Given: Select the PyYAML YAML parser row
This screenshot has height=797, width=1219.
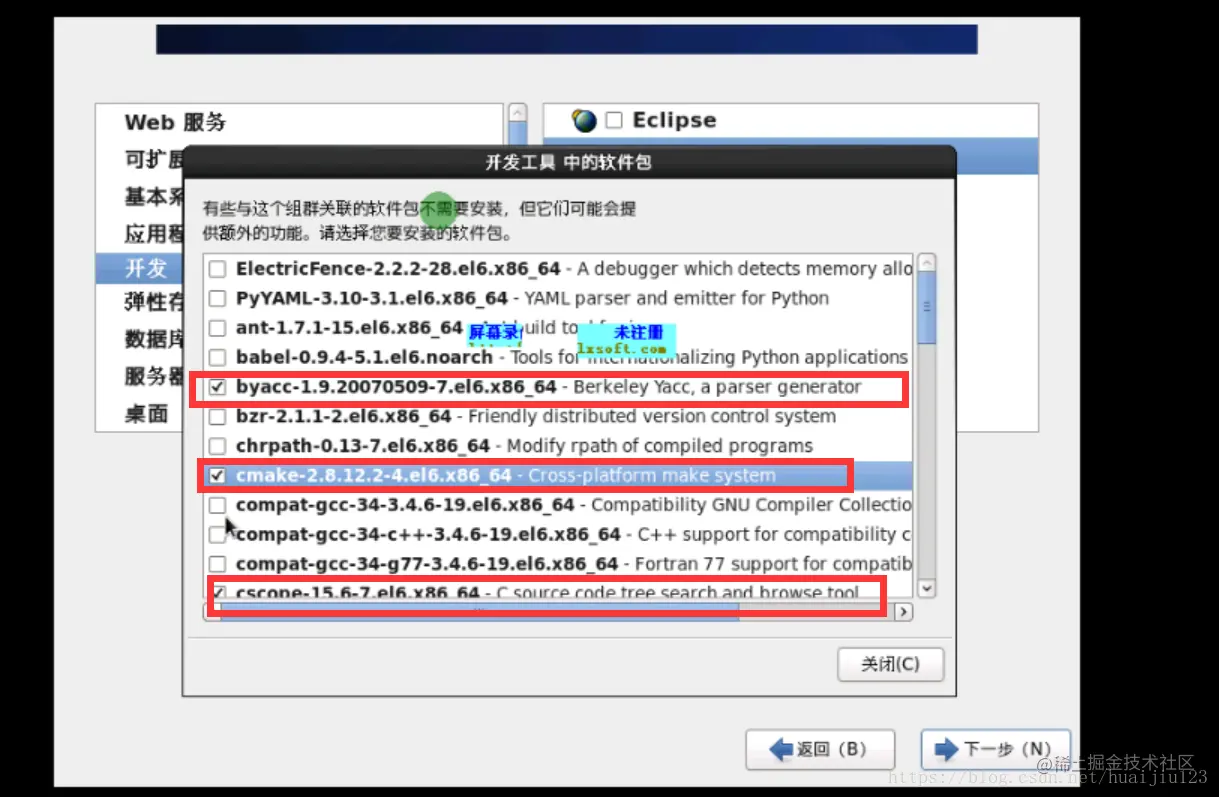Looking at the screenshot, I should pyautogui.click(x=559, y=298).
